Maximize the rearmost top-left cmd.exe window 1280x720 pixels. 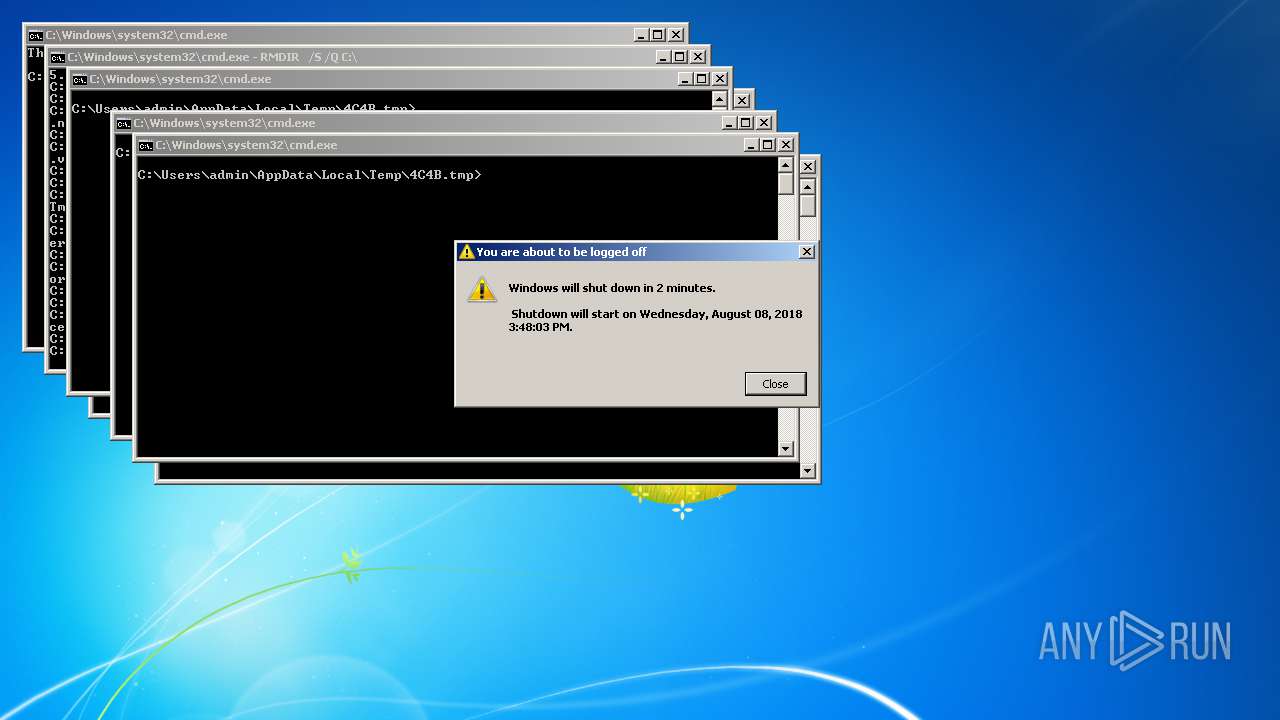tap(657, 35)
